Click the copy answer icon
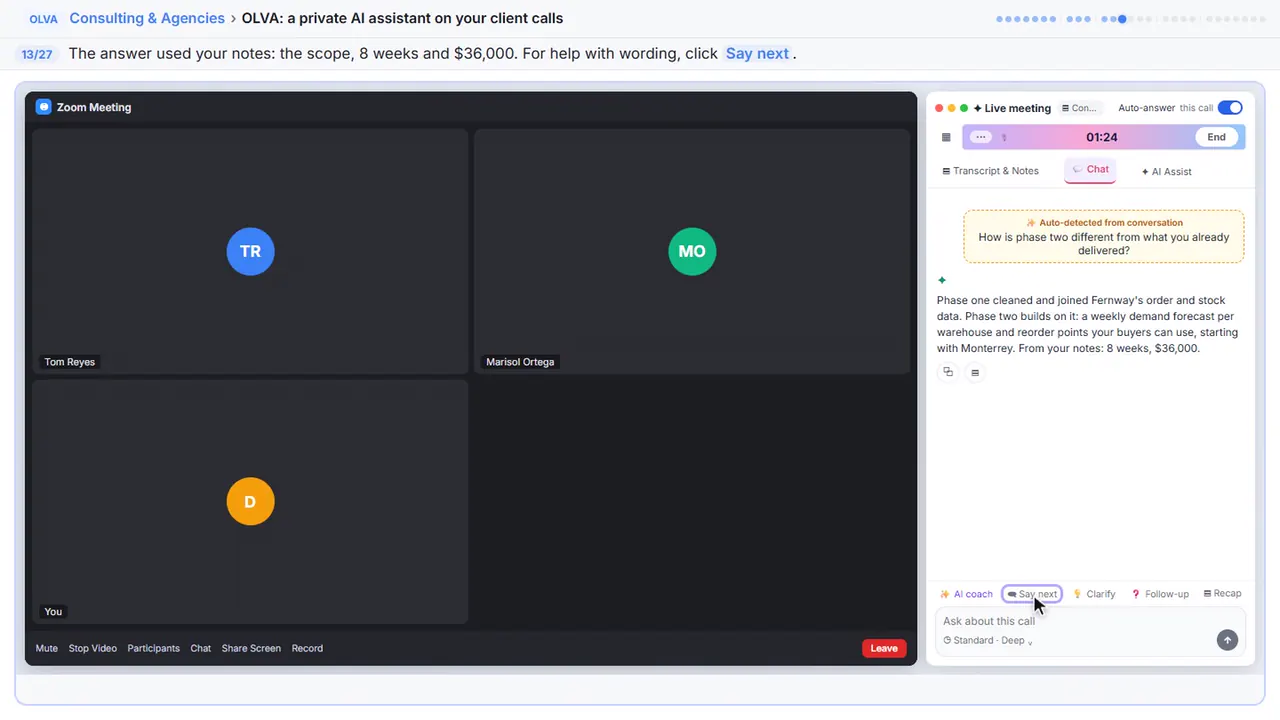This screenshot has width=1280, height=720. [x=948, y=372]
